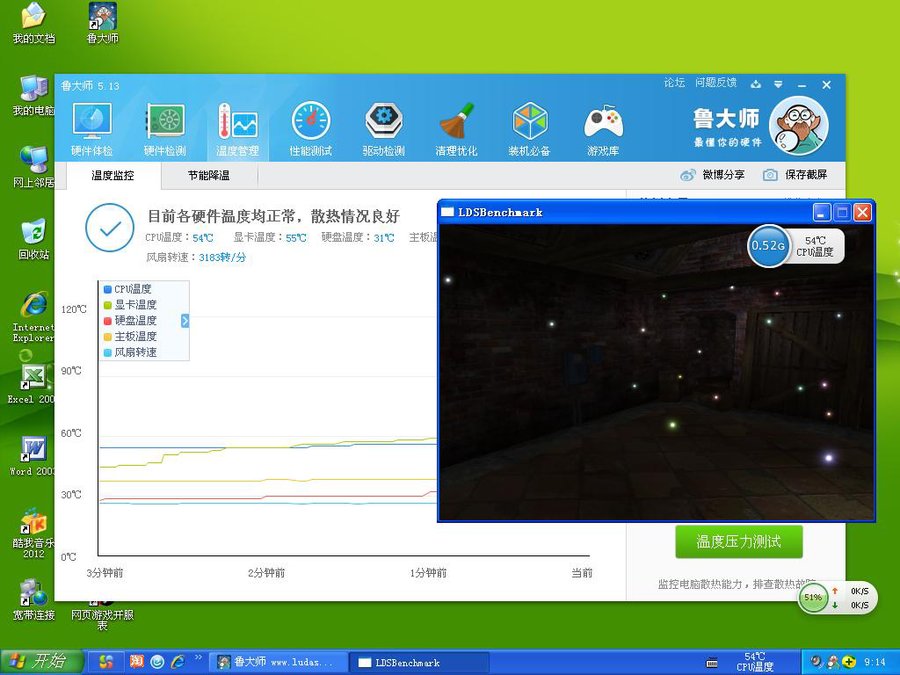This screenshot has width=900, height=675.
Task: Click the 清理优化 broom cleanup icon
Action: 456,124
